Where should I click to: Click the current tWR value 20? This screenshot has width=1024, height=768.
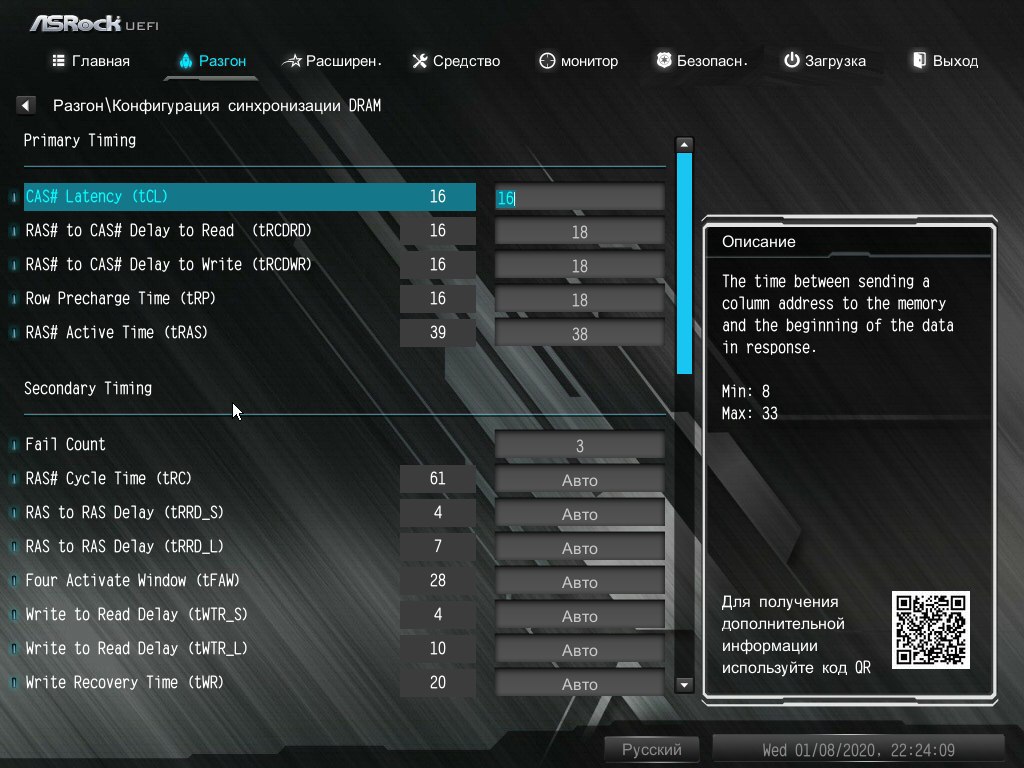438,682
